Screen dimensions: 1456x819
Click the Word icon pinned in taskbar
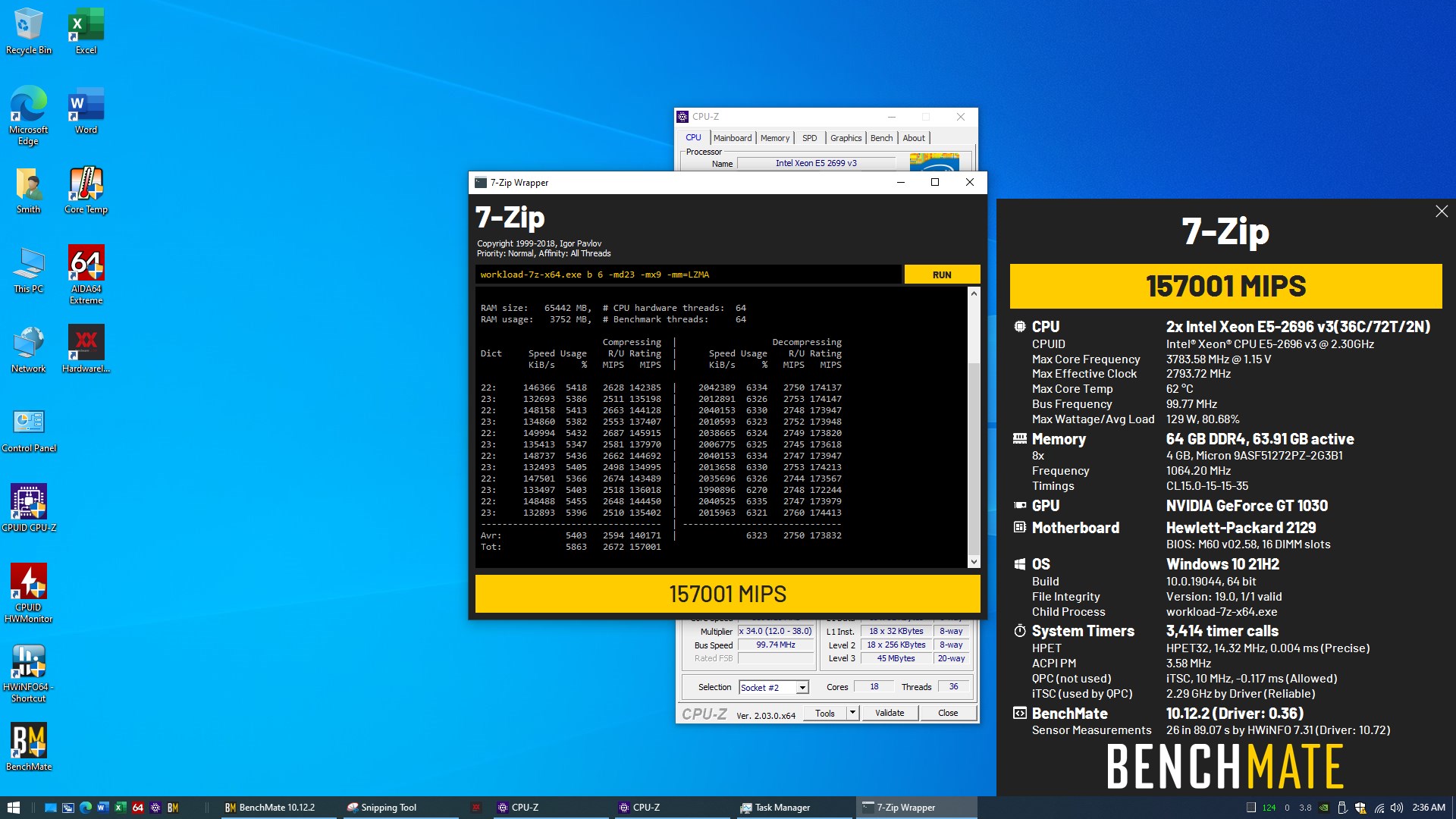102,808
